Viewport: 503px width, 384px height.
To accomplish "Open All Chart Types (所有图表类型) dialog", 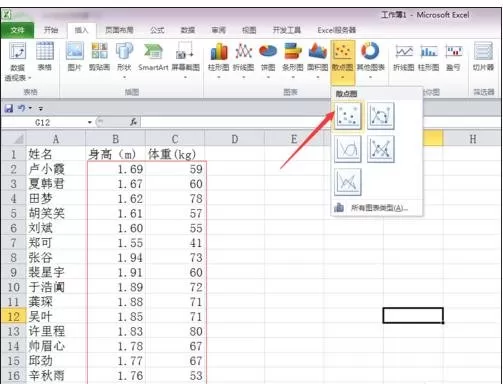I will (377, 208).
